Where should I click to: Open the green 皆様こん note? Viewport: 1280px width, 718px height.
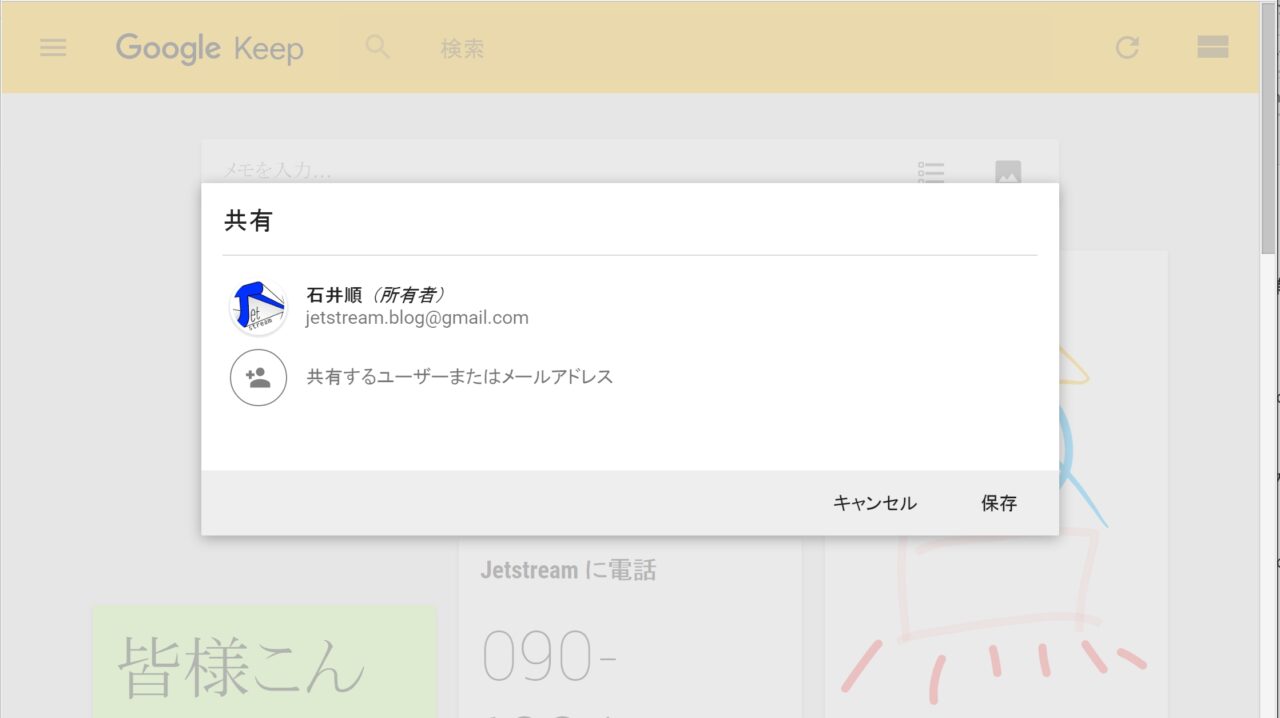click(264, 660)
